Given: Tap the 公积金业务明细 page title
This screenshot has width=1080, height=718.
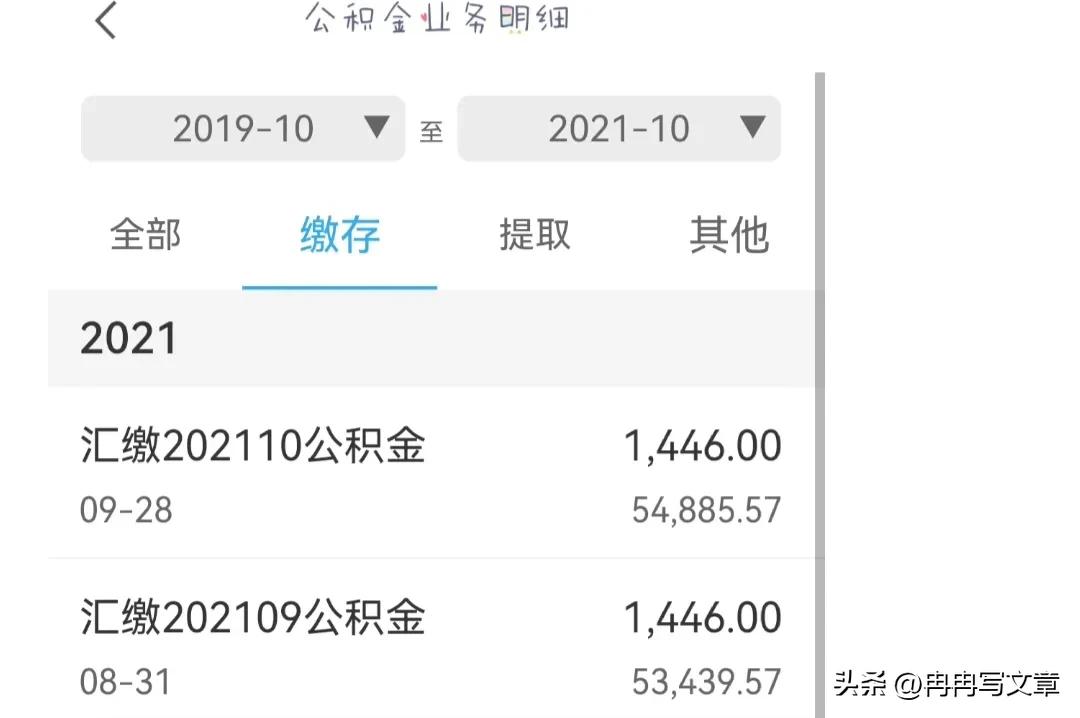Looking at the screenshot, I should click(437, 18).
